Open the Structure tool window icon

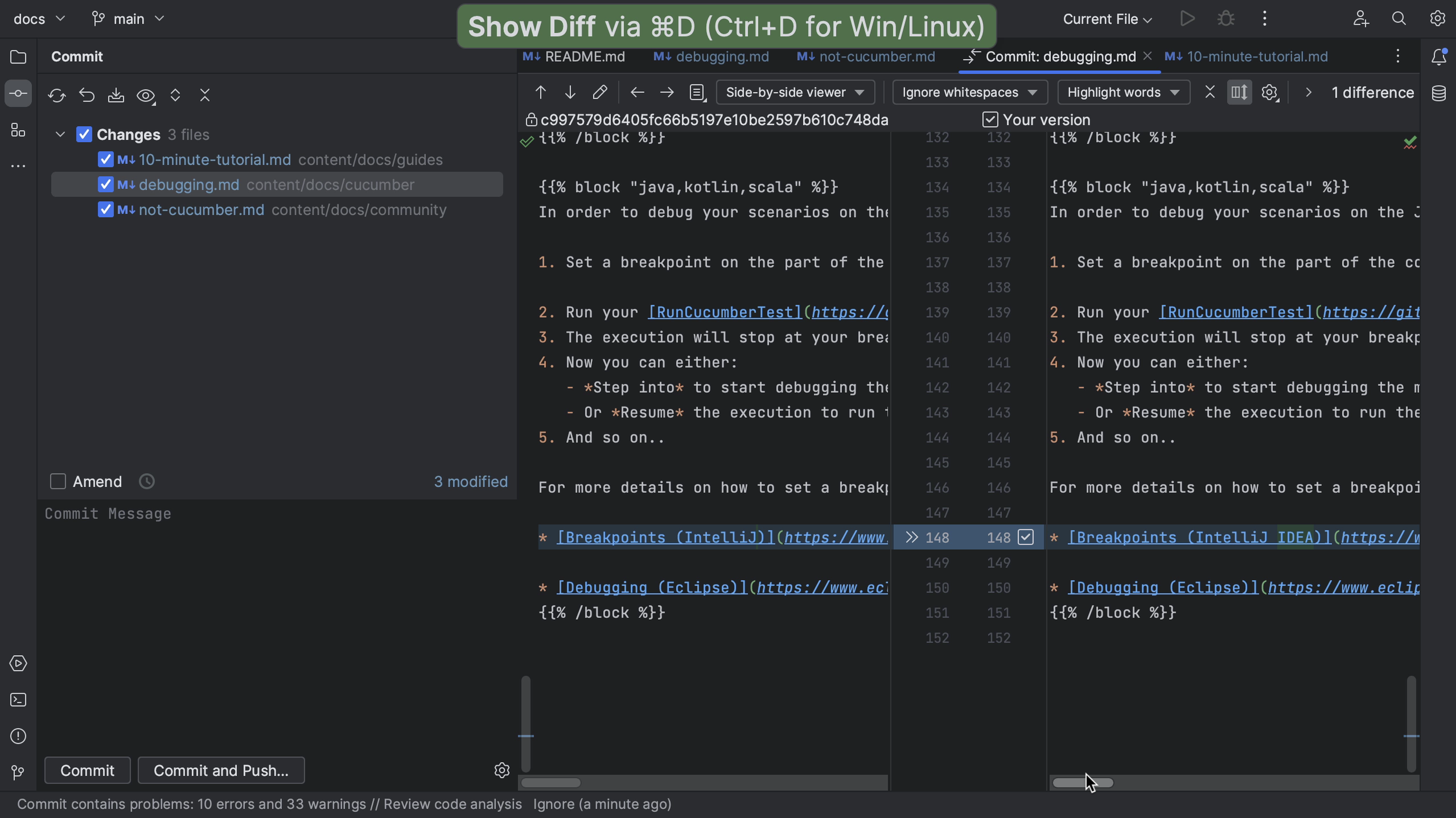(18, 130)
